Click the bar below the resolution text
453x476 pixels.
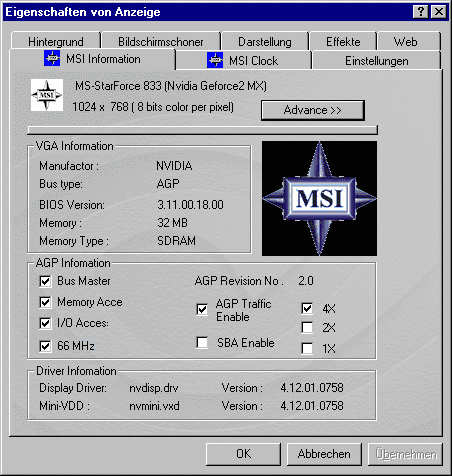[202, 130]
